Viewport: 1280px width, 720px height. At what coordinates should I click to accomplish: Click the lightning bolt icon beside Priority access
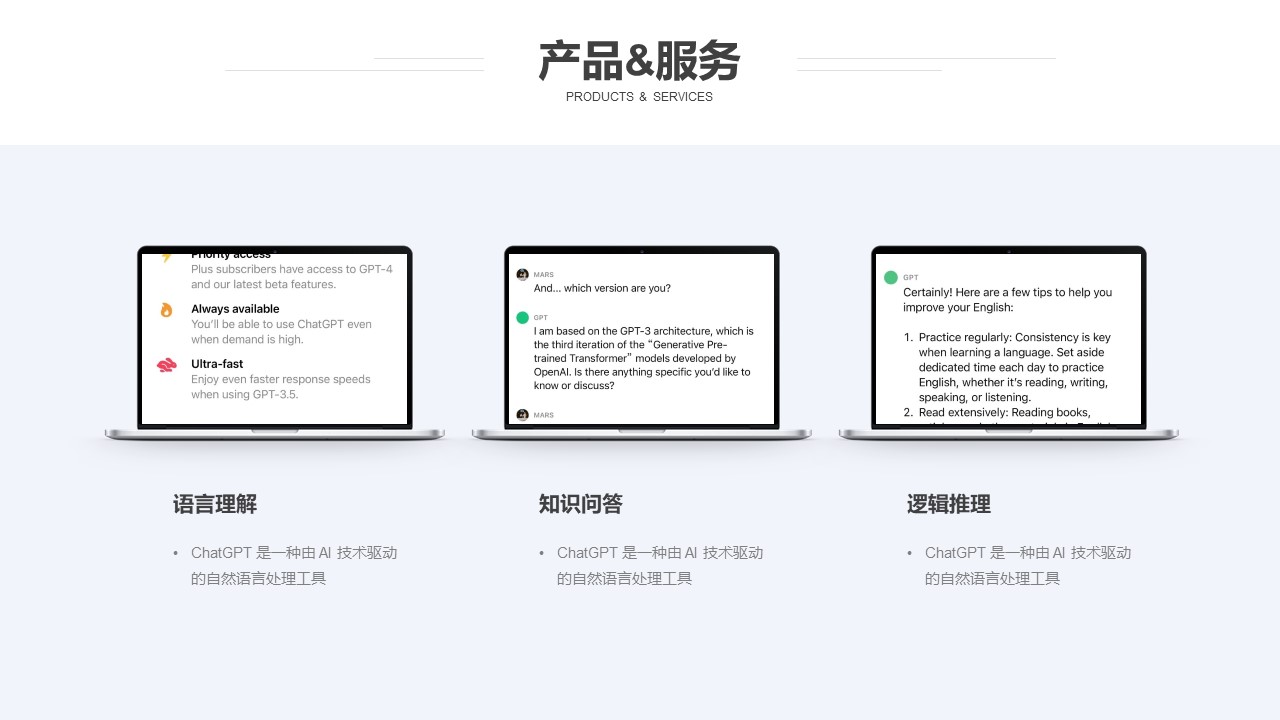(166, 258)
